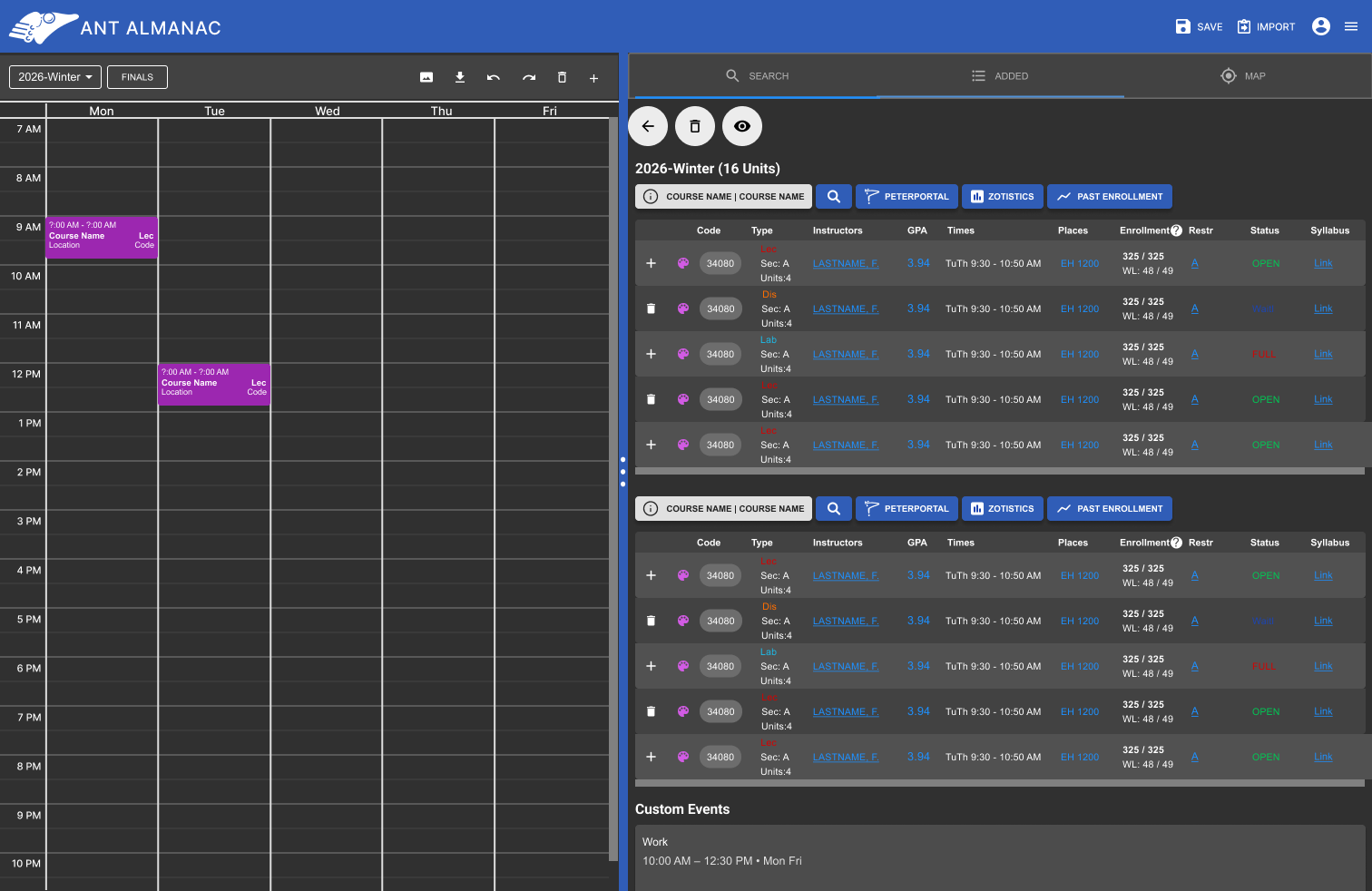
Task: Take a calendar screenshot with the image icon
Action: tap(426, 78)
